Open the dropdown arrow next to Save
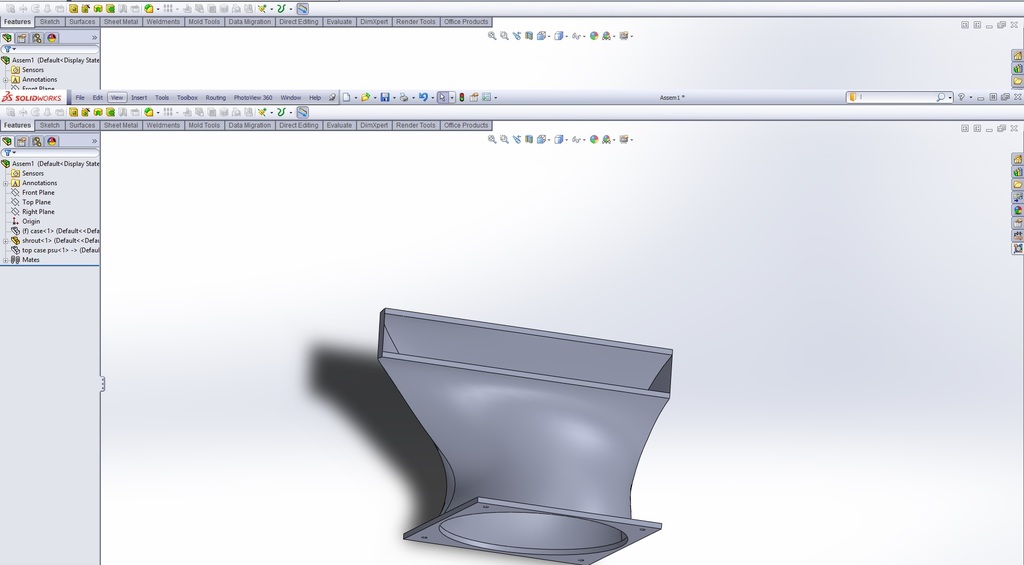 click(x=394, y=98)
